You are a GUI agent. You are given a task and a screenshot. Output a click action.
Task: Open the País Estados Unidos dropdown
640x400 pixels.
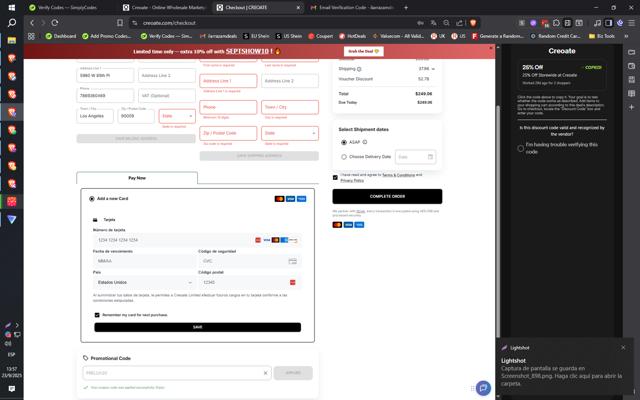[144, 282]
